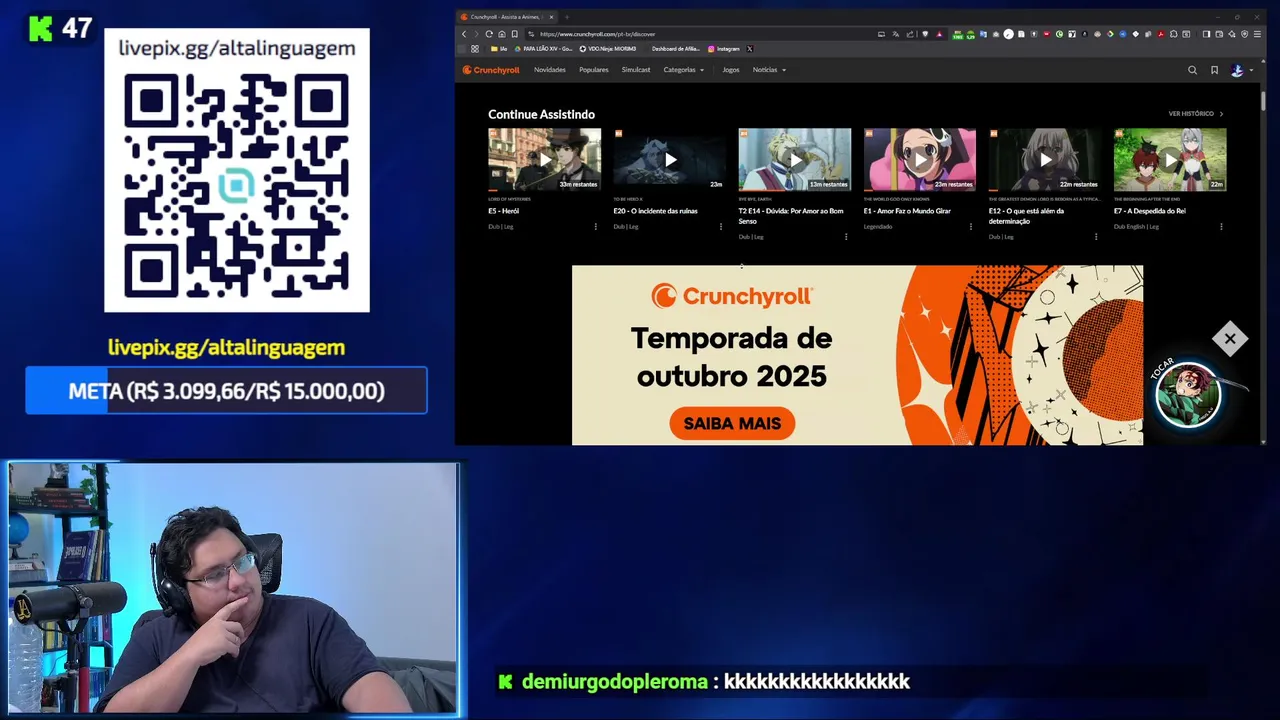Play The Beginning After the End E7 thumbnail
The image size is (1280, 720).
point(1170,159)
